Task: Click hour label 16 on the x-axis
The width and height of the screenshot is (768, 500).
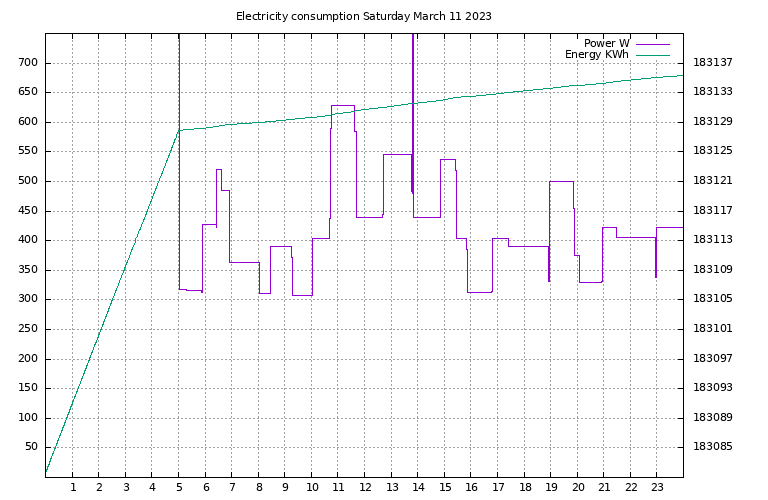Action: 471,488
